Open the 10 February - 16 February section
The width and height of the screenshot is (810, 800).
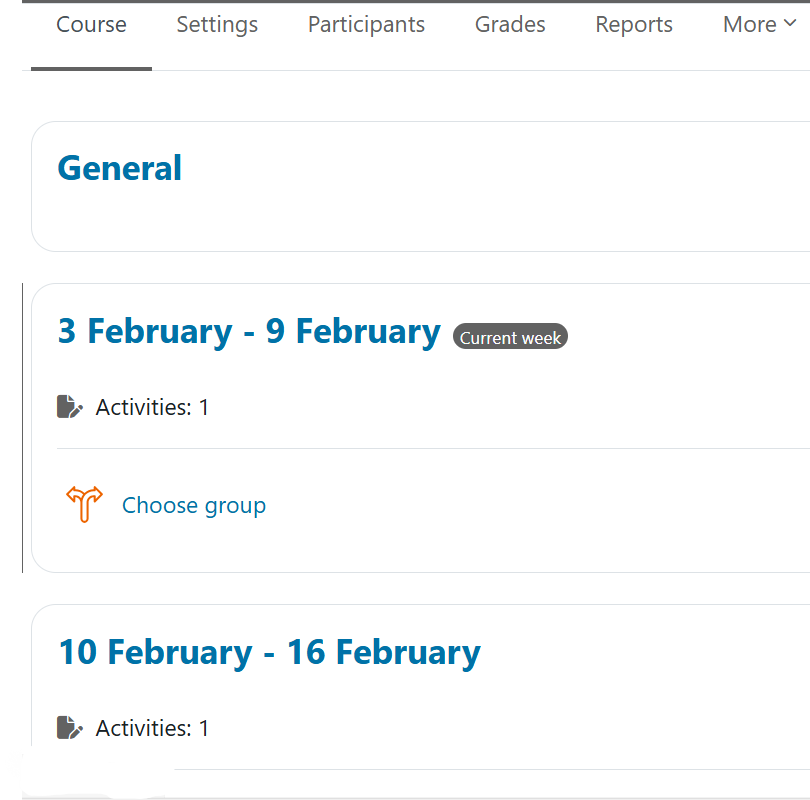pos(269,652)
